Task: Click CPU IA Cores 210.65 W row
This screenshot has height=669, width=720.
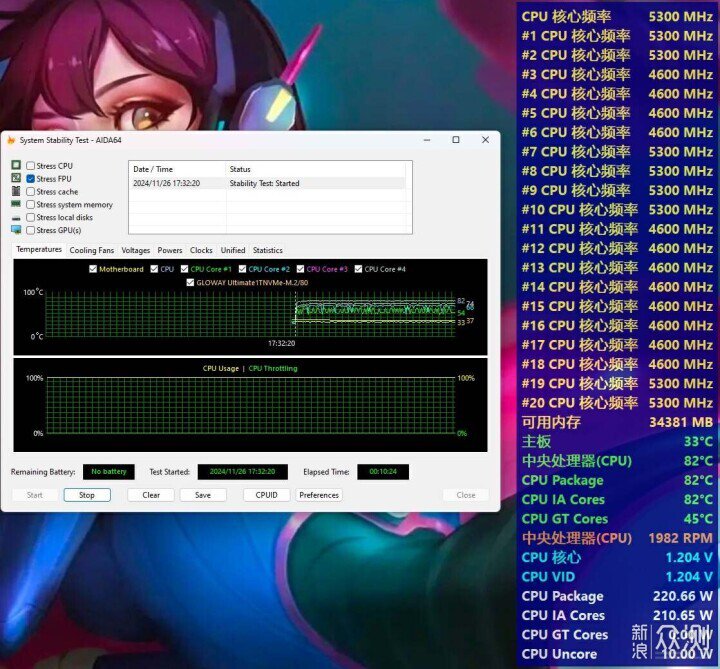Action: coord(617,615)
